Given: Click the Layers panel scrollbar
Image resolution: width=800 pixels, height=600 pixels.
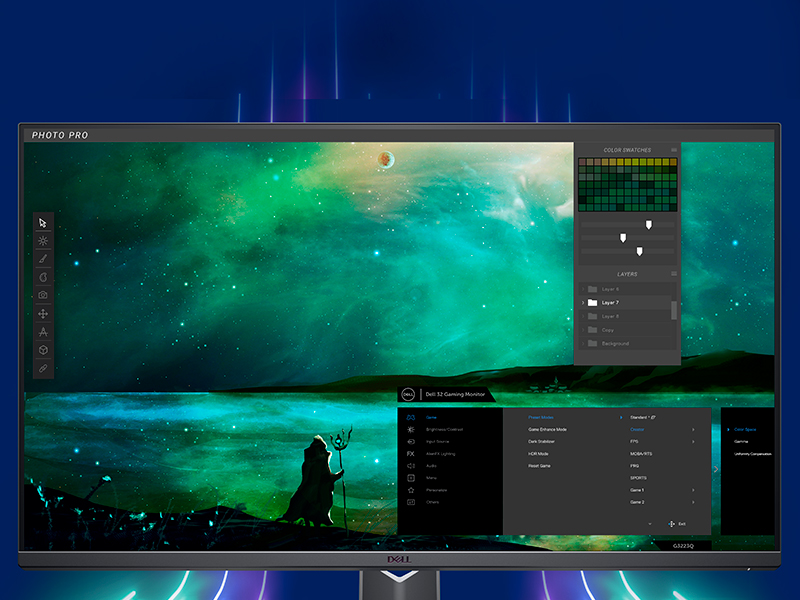Looking at the screenshot, I should tap(673, 310).
